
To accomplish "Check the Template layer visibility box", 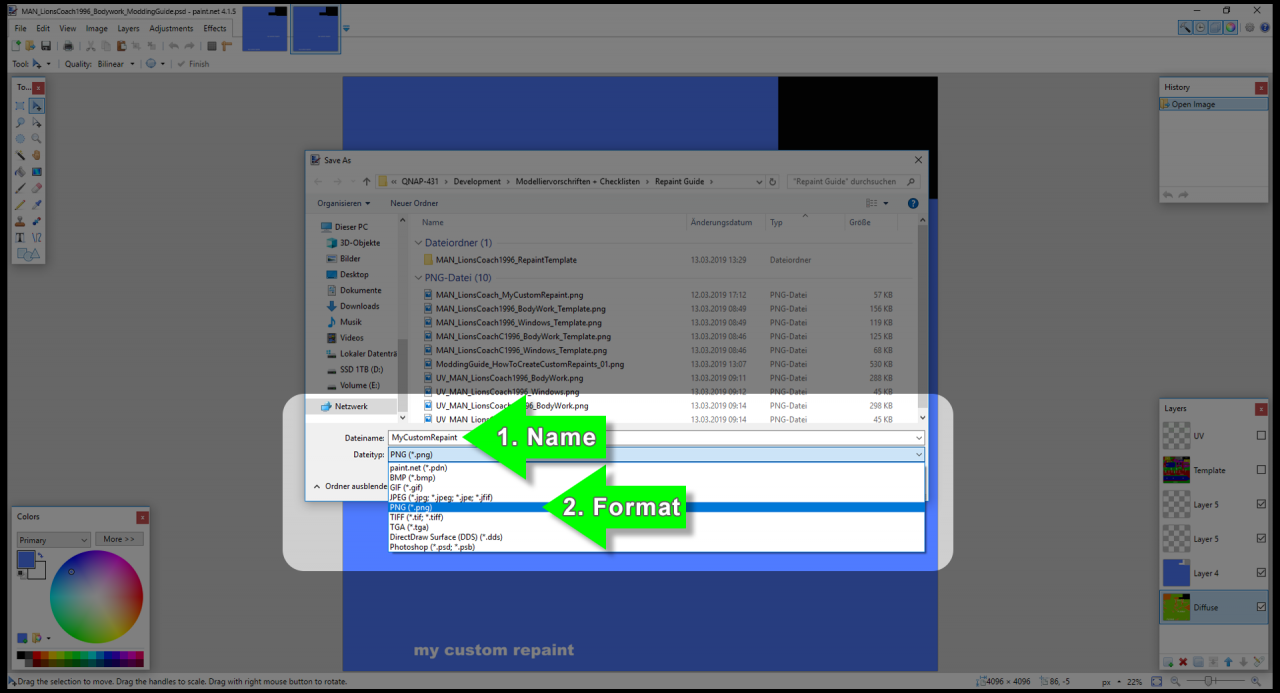I will click(1261, 470).
